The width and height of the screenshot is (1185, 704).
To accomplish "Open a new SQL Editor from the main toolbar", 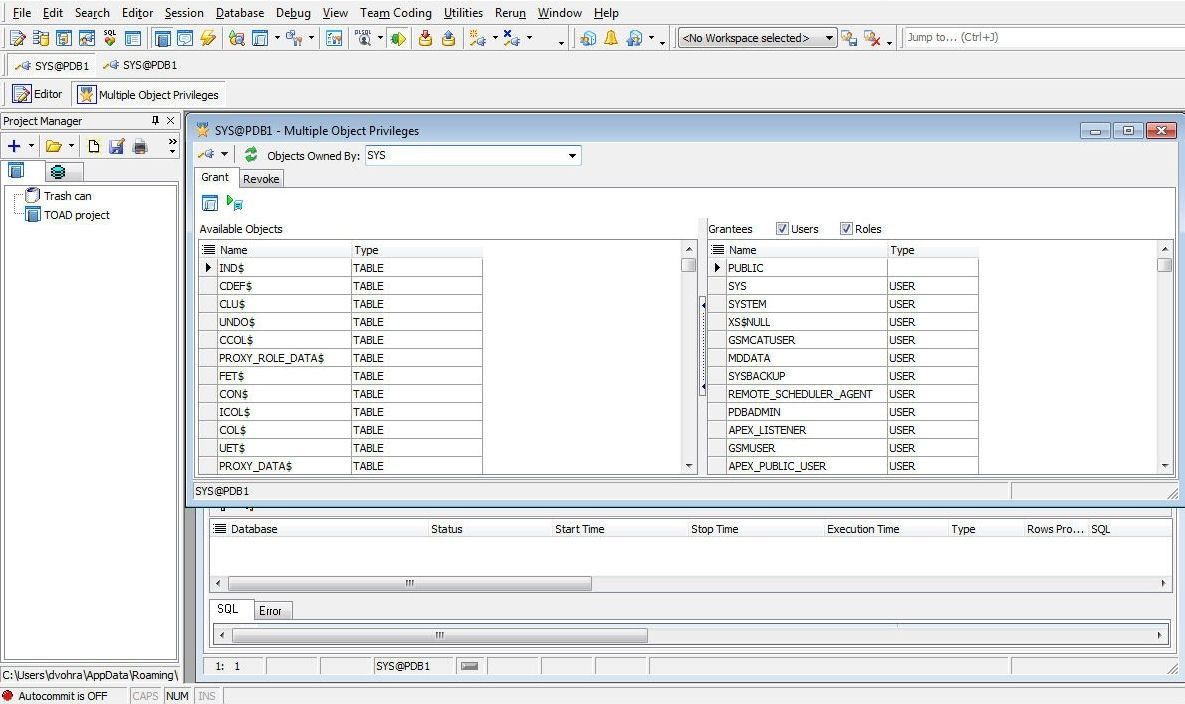I will pyautogui.click(x=17, y=38).
